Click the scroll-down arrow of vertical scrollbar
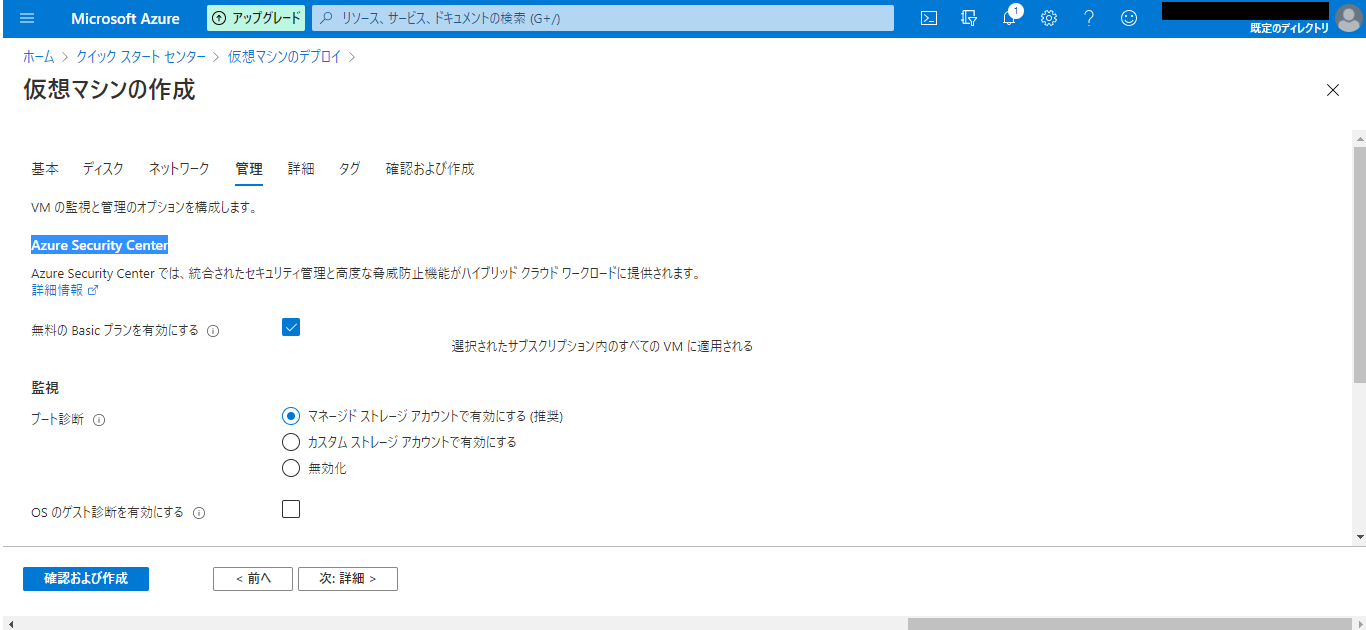This screenshot has height=630, width=1366. click(x=1359, y=537)
